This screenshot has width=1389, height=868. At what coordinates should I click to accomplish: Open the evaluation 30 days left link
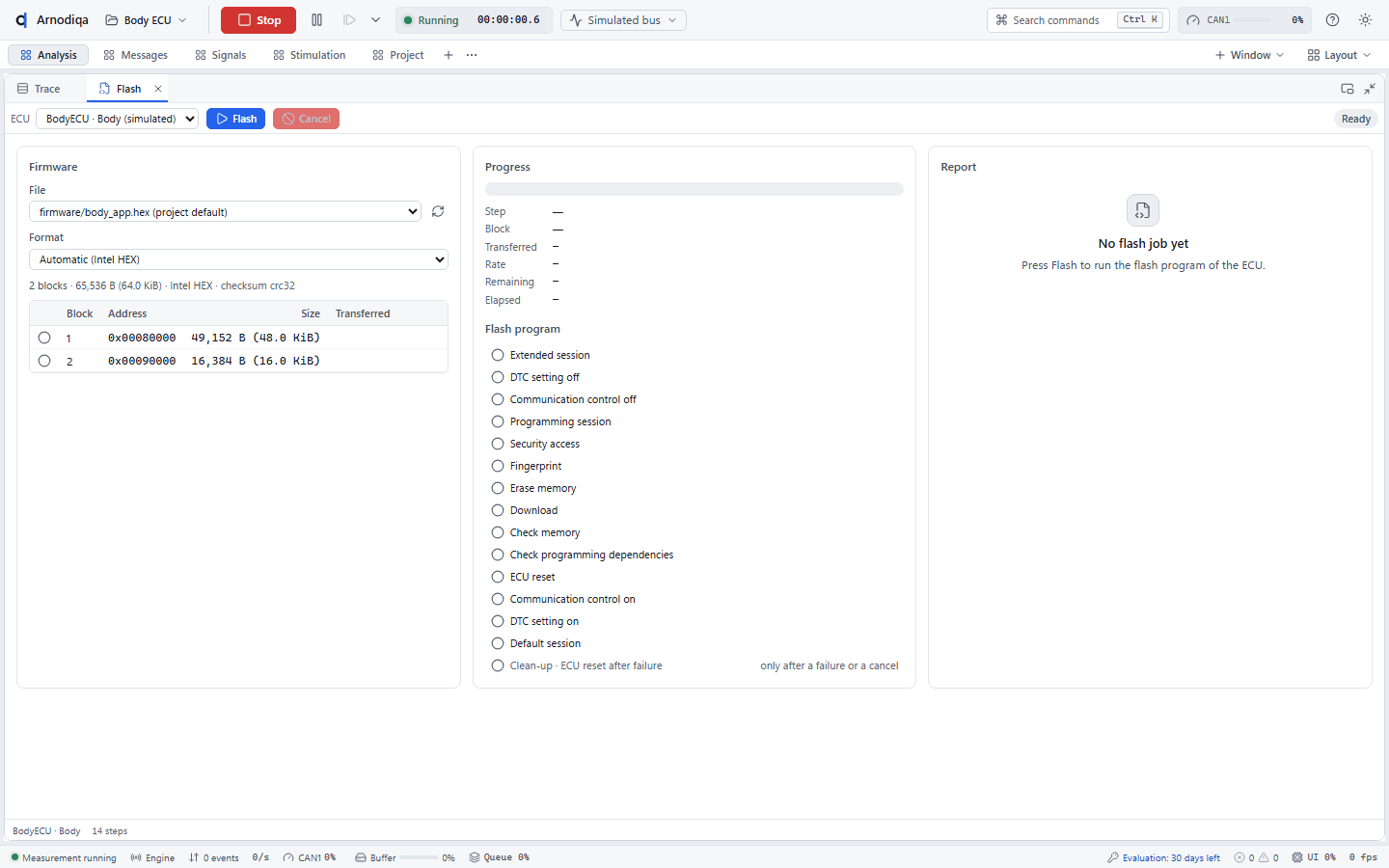point(1163,857)
